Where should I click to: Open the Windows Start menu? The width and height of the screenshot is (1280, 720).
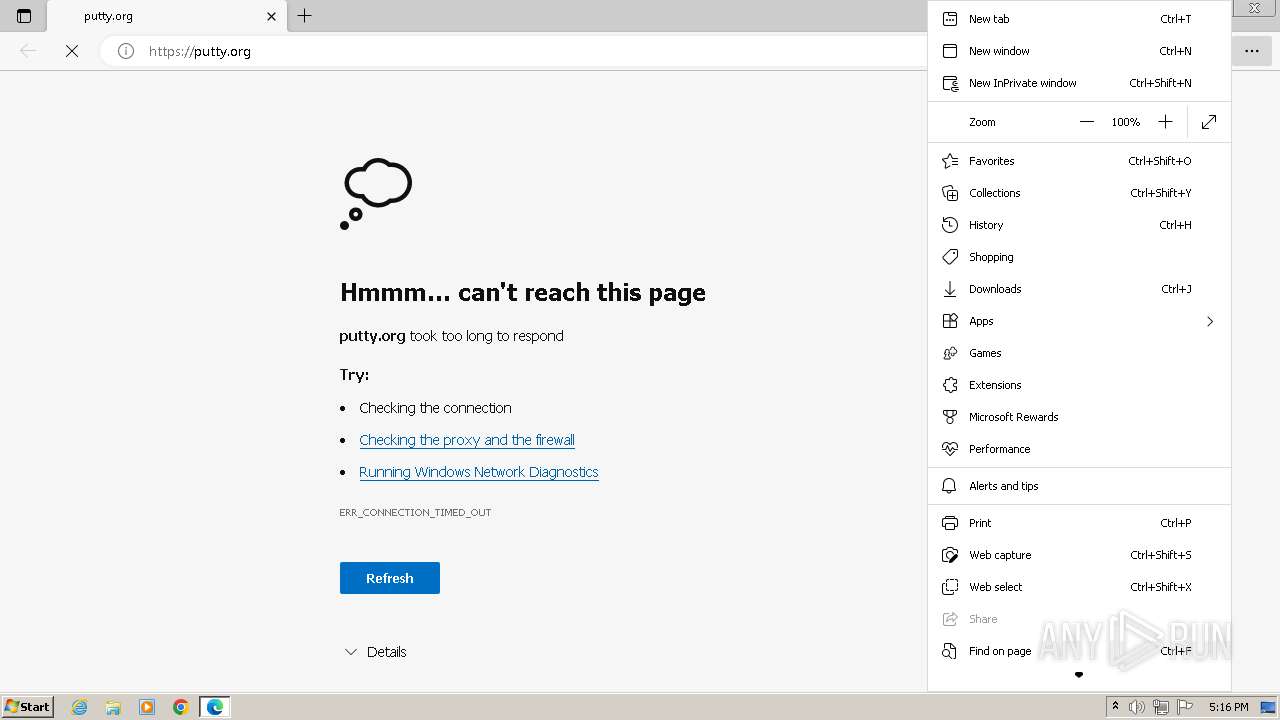pyautogui.click(x=28, y=706)
